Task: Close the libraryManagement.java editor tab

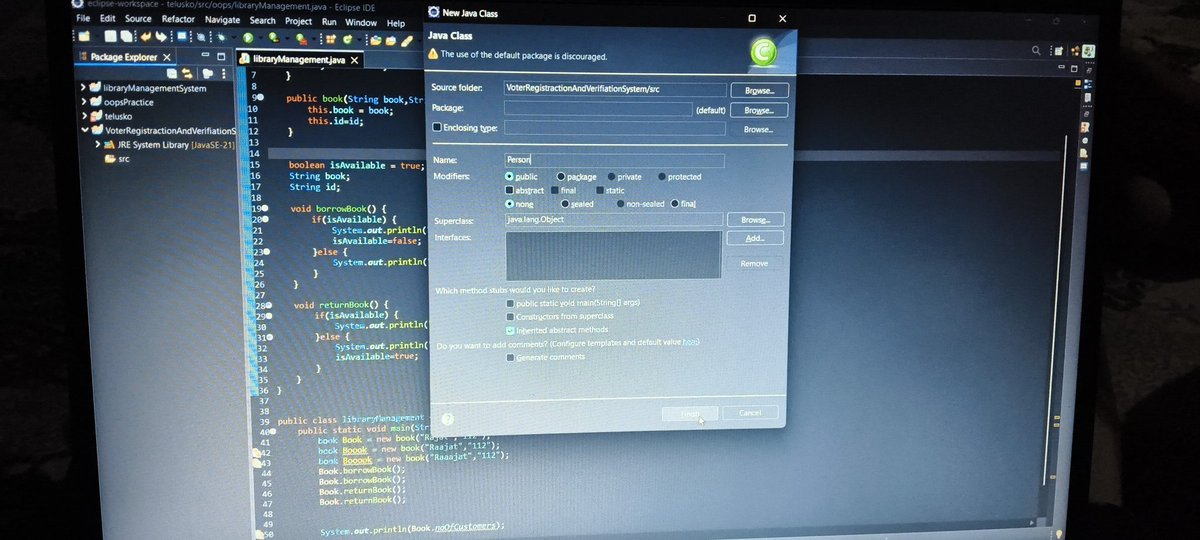Action: 354,60
